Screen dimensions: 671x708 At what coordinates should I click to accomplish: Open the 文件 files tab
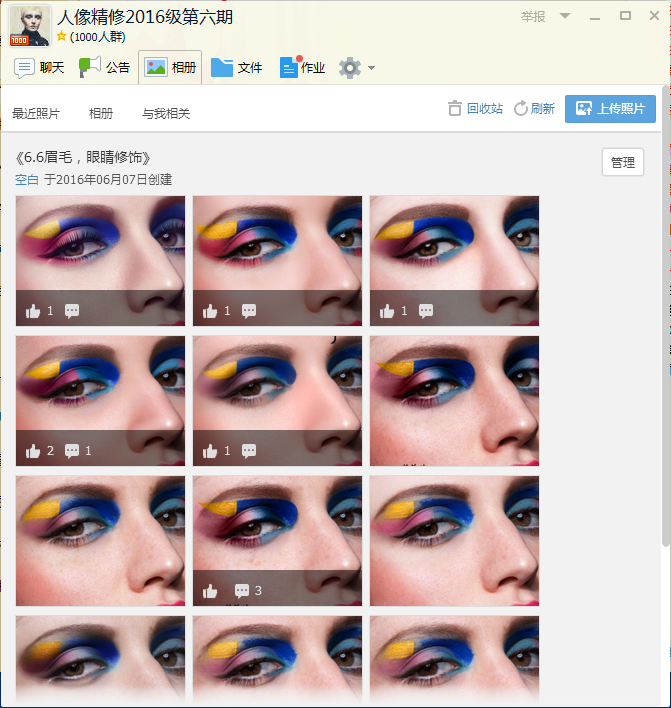pos(236,68)
